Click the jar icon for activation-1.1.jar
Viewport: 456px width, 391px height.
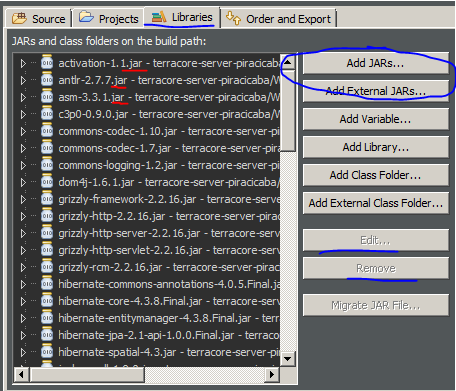(x=47, y=63)
